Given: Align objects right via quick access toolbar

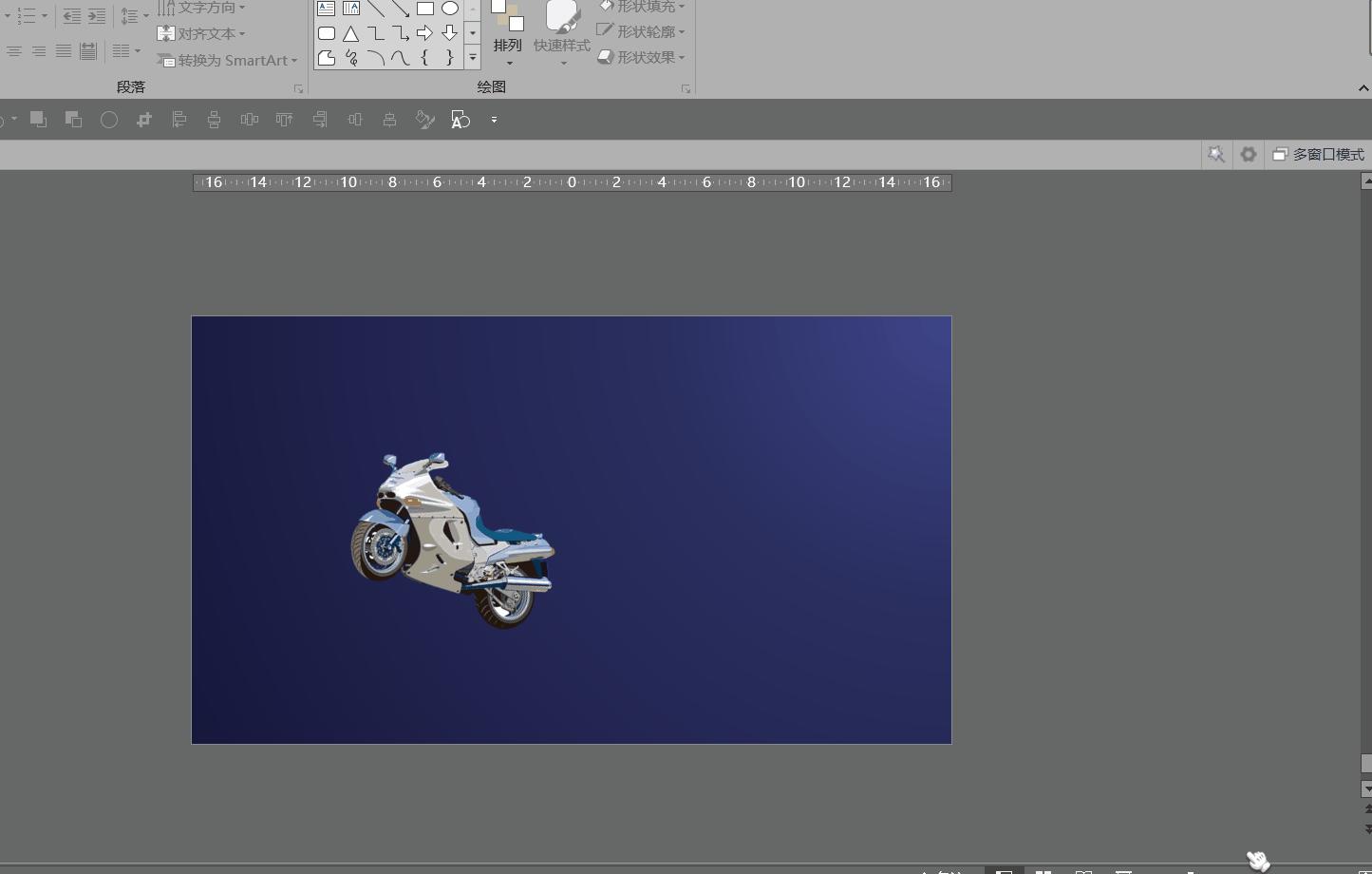Looking at the screenshot, I should click(x=319, y=120).
